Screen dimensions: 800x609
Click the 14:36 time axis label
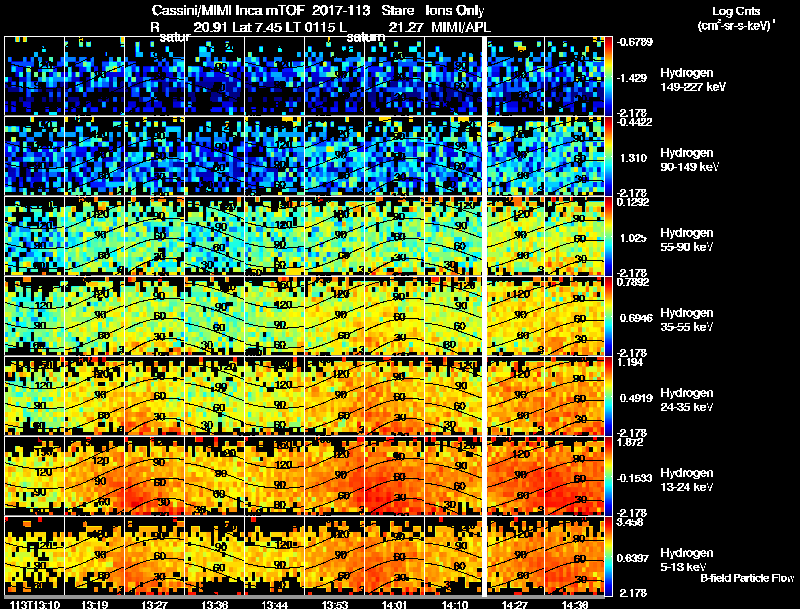[575, 604]
